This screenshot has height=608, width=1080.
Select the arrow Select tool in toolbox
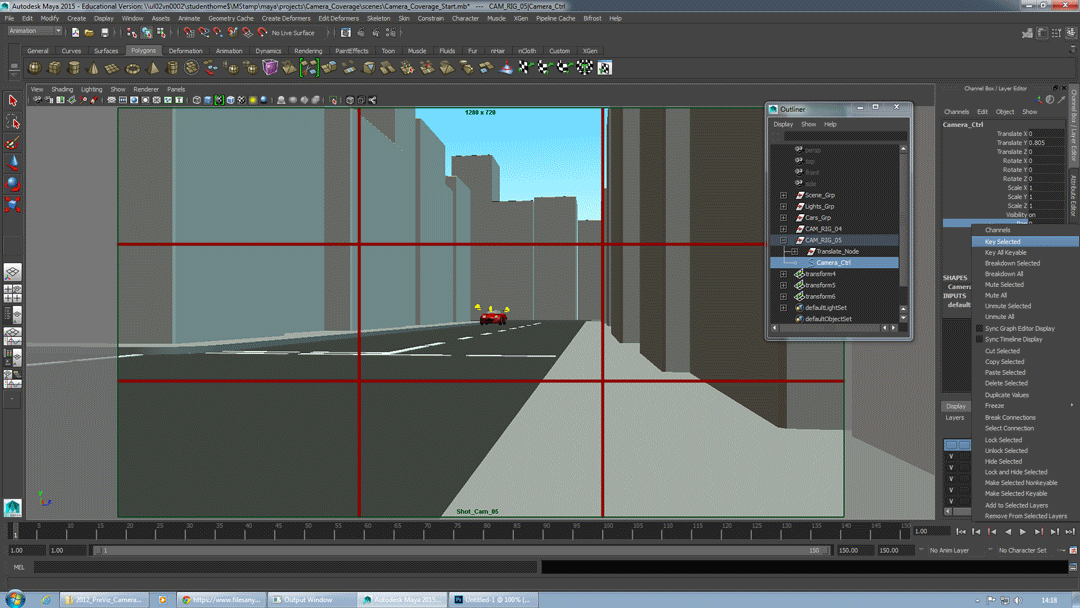(x=13, y=101)
